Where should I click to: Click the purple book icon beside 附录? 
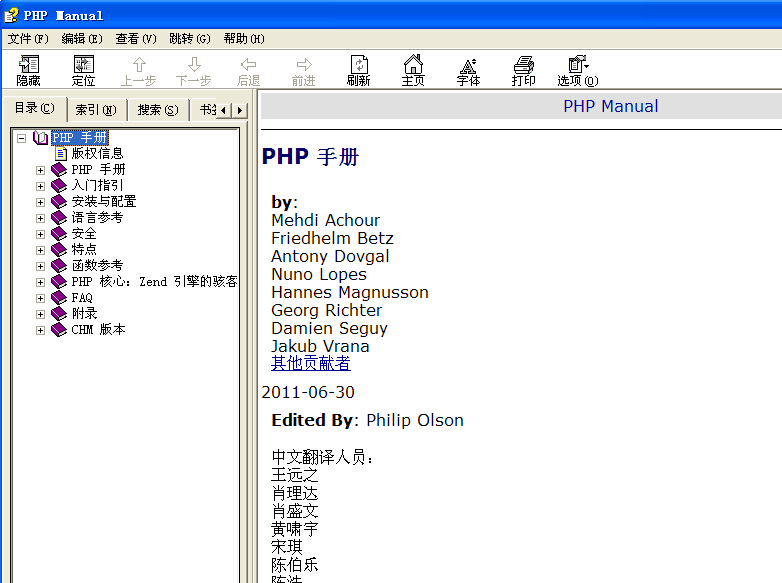point(59,314)
